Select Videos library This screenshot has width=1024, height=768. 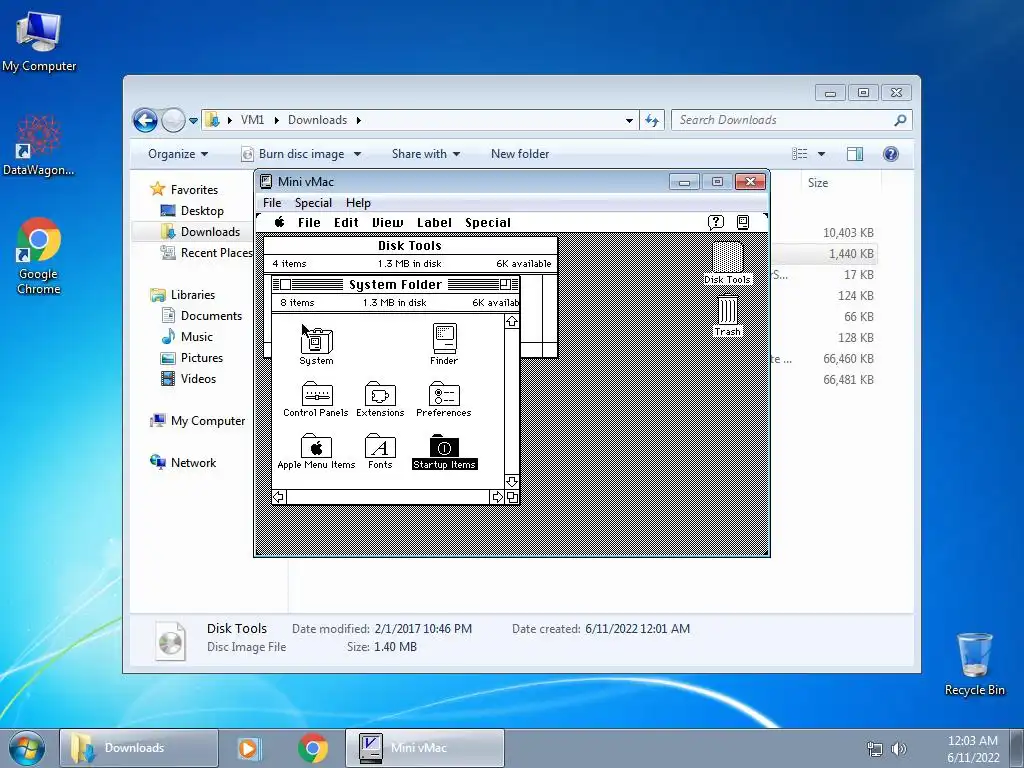[198, 379]
